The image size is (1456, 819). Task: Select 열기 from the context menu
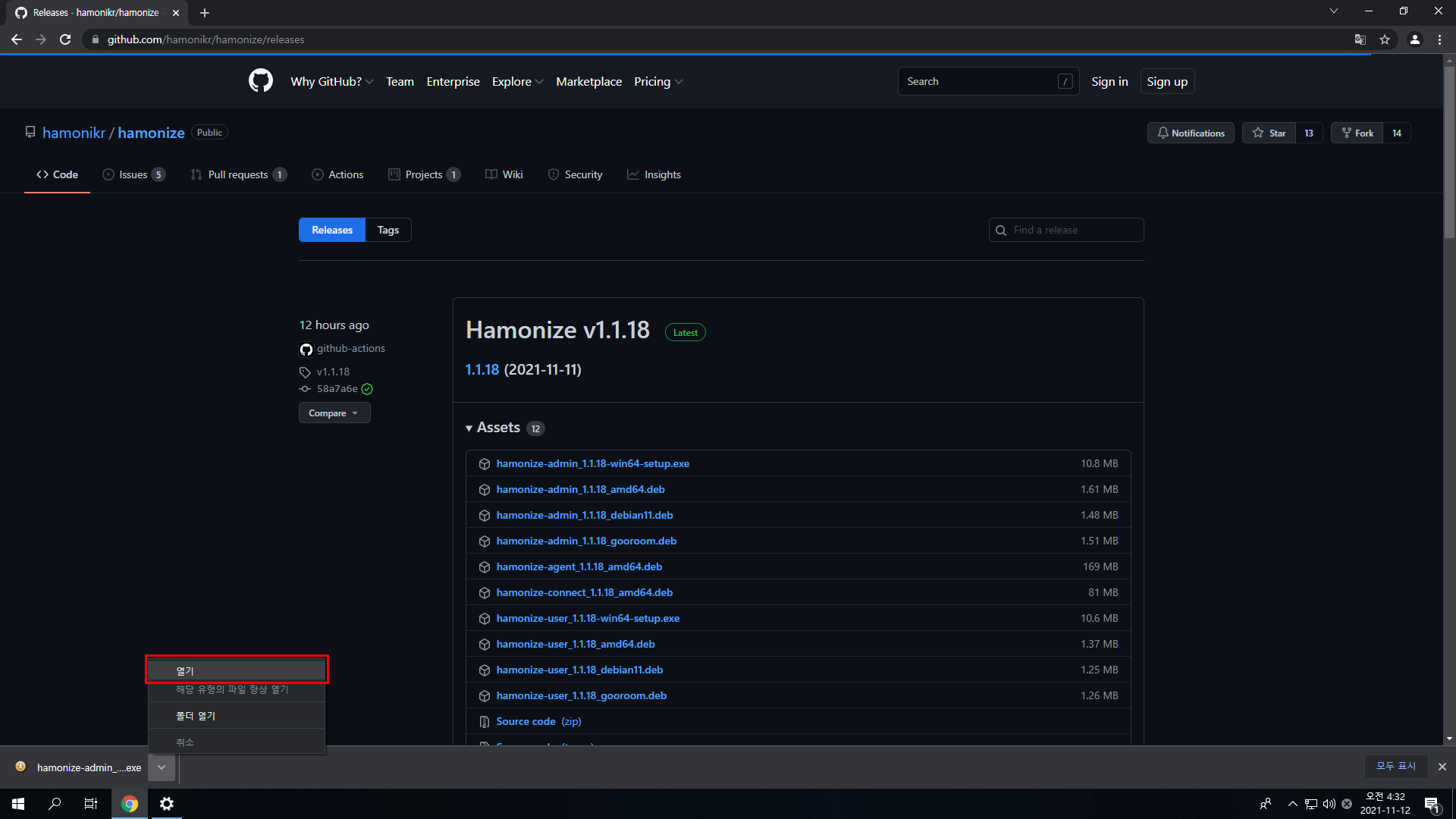[236, 670]
